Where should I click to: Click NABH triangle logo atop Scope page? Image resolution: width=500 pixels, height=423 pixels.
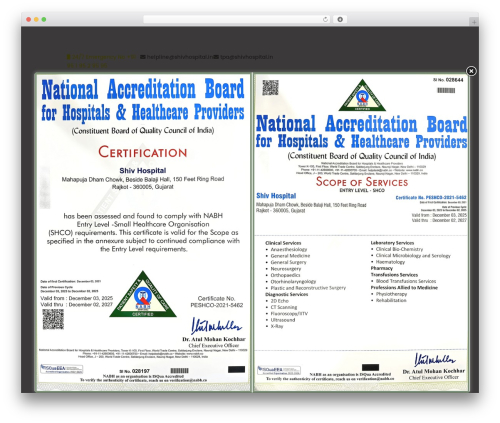tap(362, 95)
